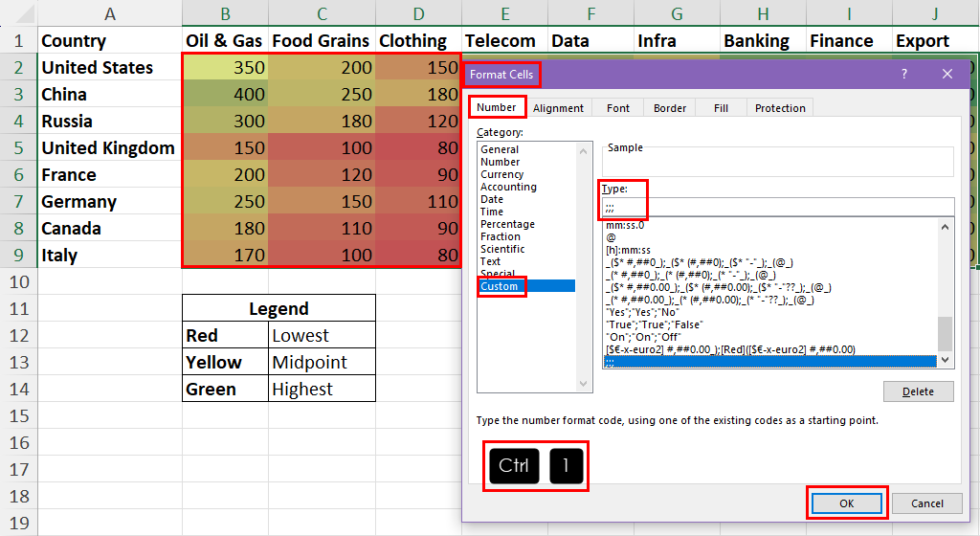
Task: Choose the Fraction category
Action: point(500,237)
